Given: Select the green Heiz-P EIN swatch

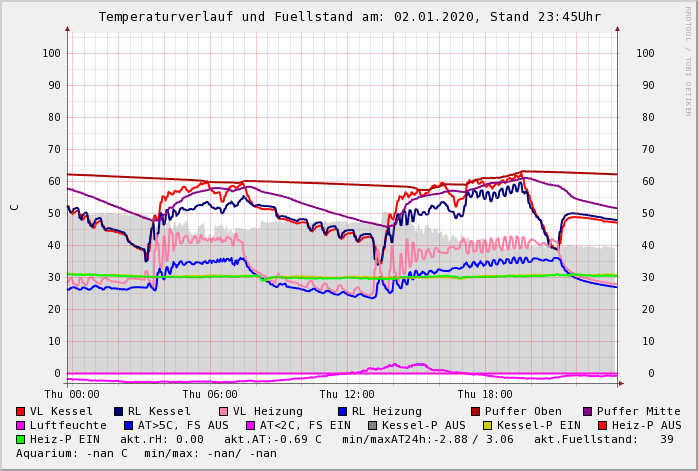Looking at the screenshot, I should click(21, 439).
